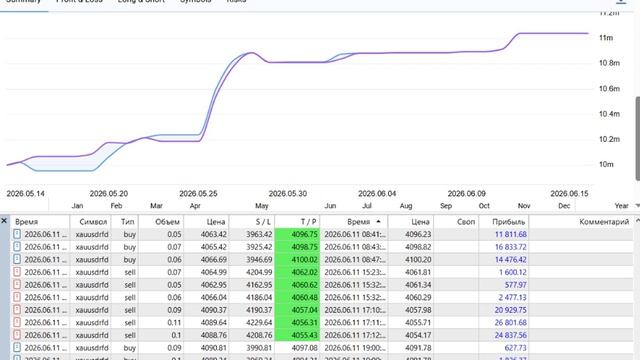This screenshot has width=640, height=360.
Task: Click the sell icon of the 26 801.68 profit row
Action: 17,322
